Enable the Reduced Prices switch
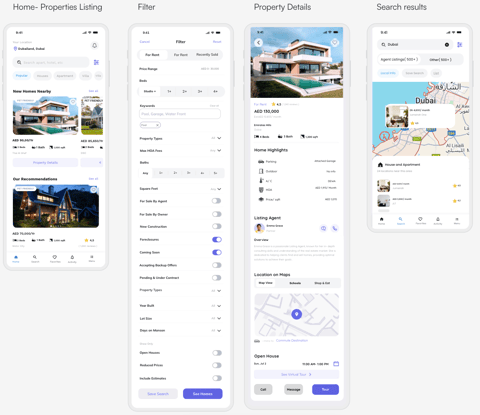Image resolution: width=480 pixels, height=415 pixels. coord(217,365)
